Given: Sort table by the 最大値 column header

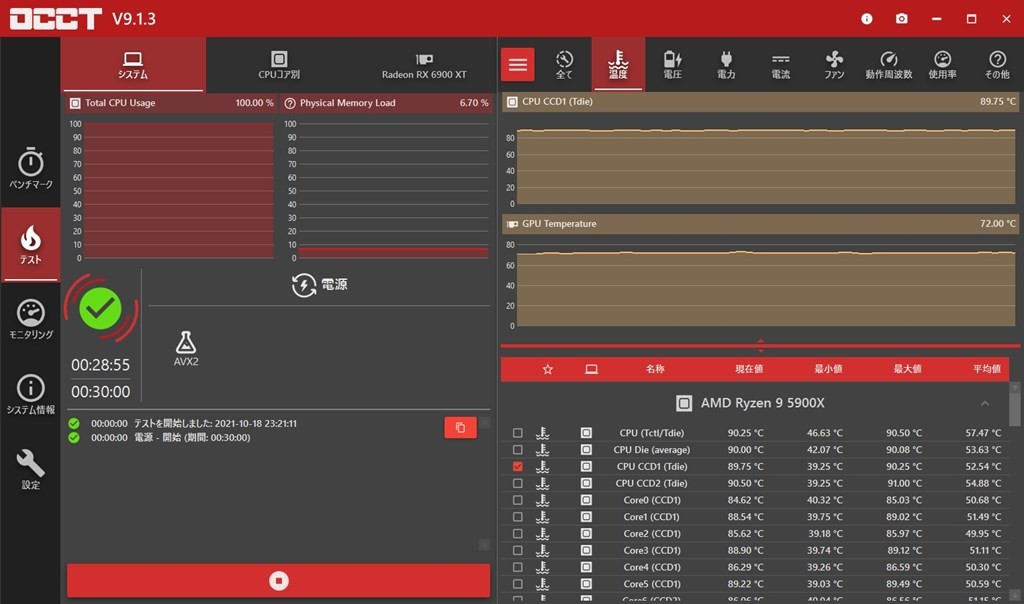Looking at the screenshot, I should [x=906, y=369].
